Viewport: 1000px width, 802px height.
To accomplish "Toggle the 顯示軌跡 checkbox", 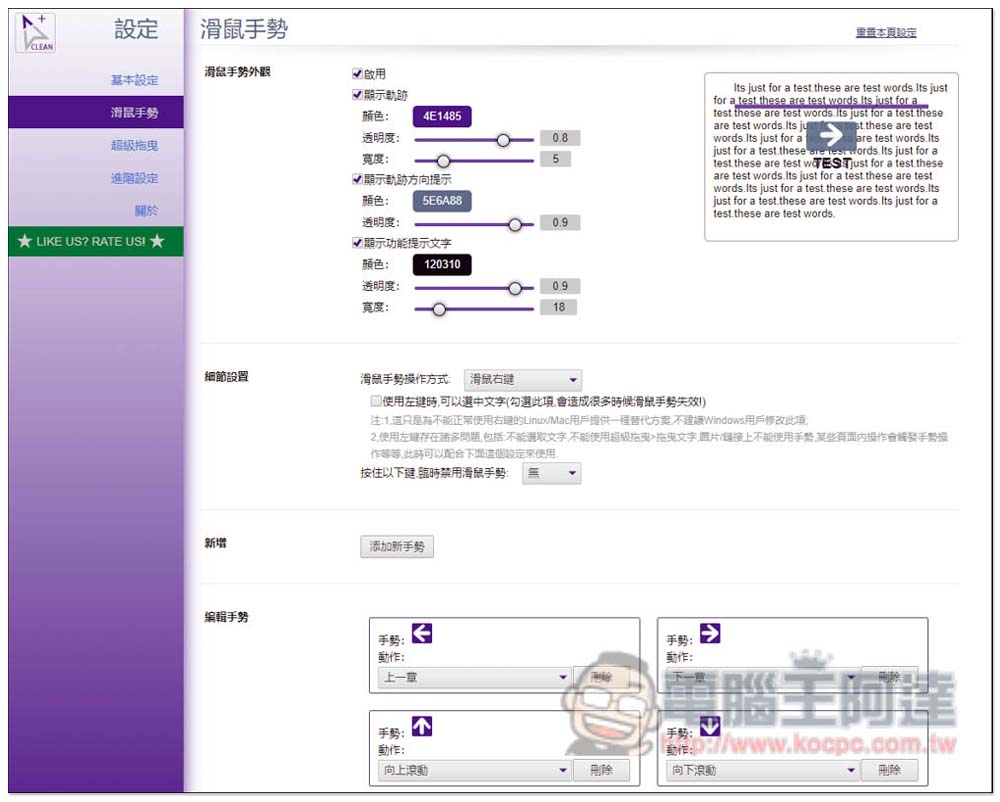I will (x=357, y=94).
